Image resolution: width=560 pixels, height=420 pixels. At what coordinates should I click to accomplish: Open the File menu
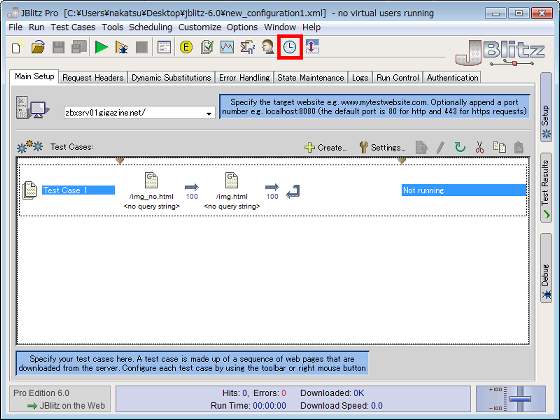pyautogui.click(x=15, y=27)
